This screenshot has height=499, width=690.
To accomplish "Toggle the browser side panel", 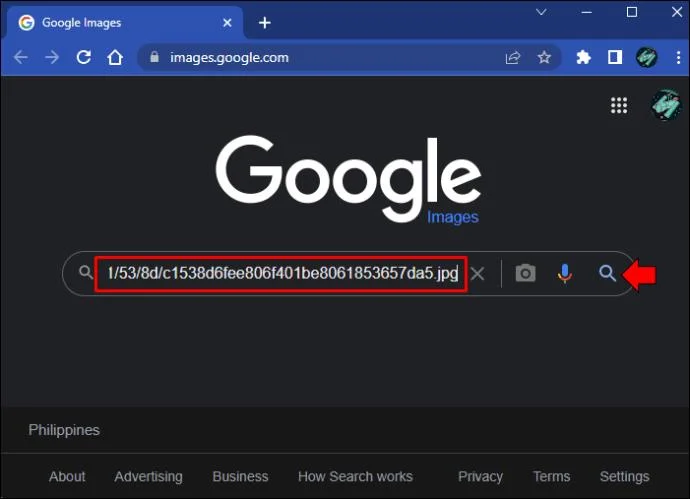I will 615,57.
